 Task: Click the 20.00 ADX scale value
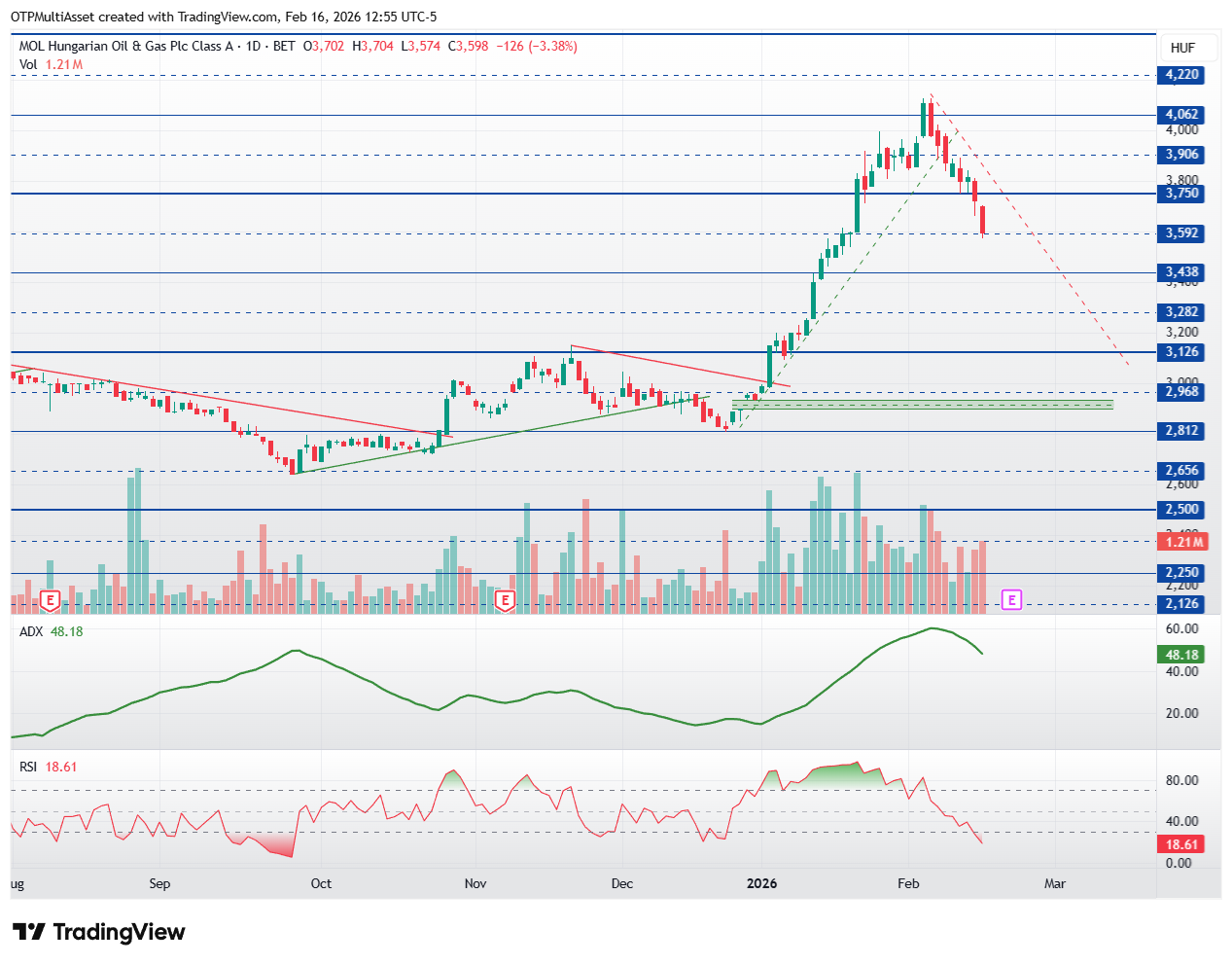[x=1182, y=713]
